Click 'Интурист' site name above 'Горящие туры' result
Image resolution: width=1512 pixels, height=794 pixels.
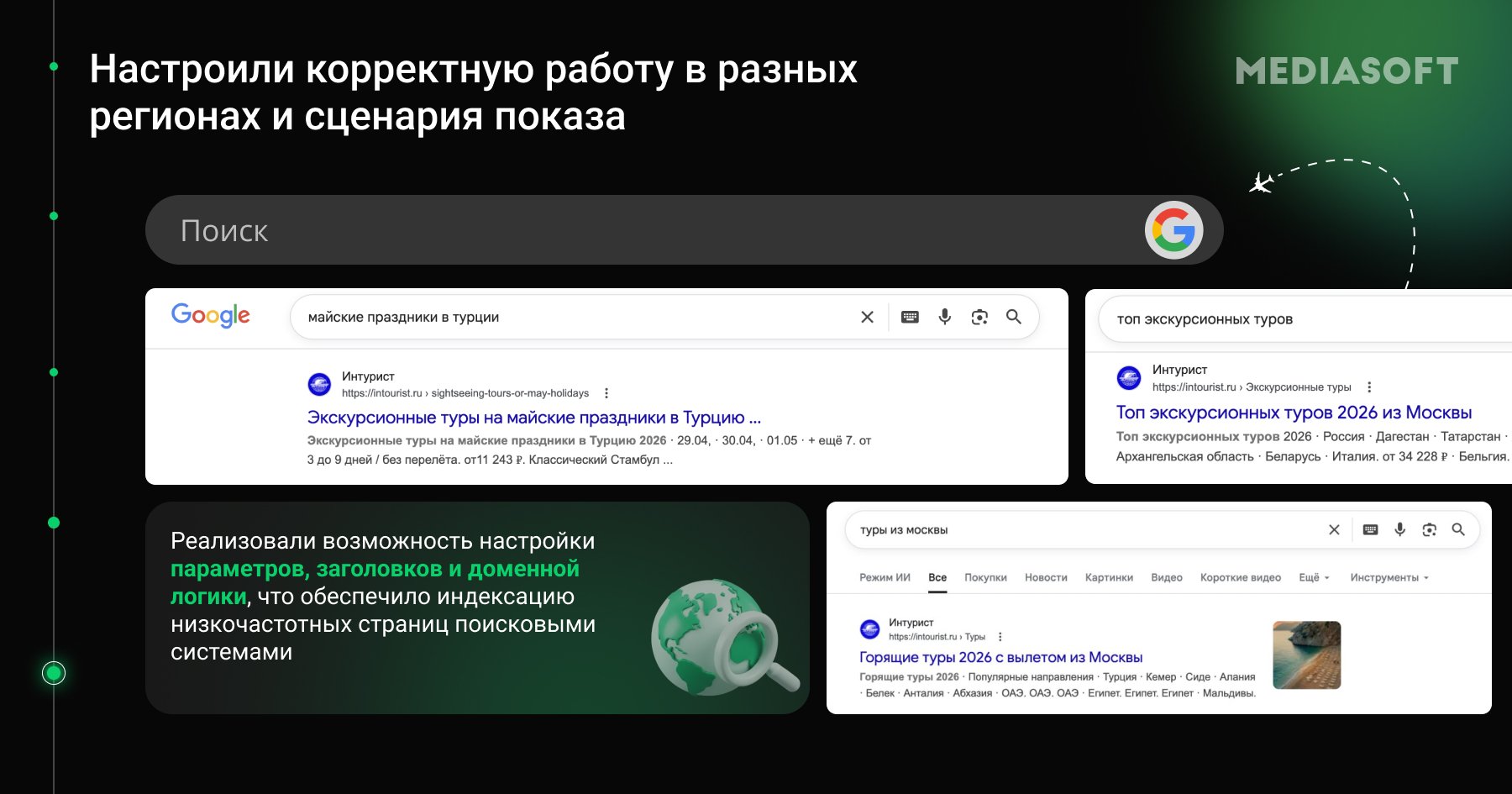click(x=911, y=623)
